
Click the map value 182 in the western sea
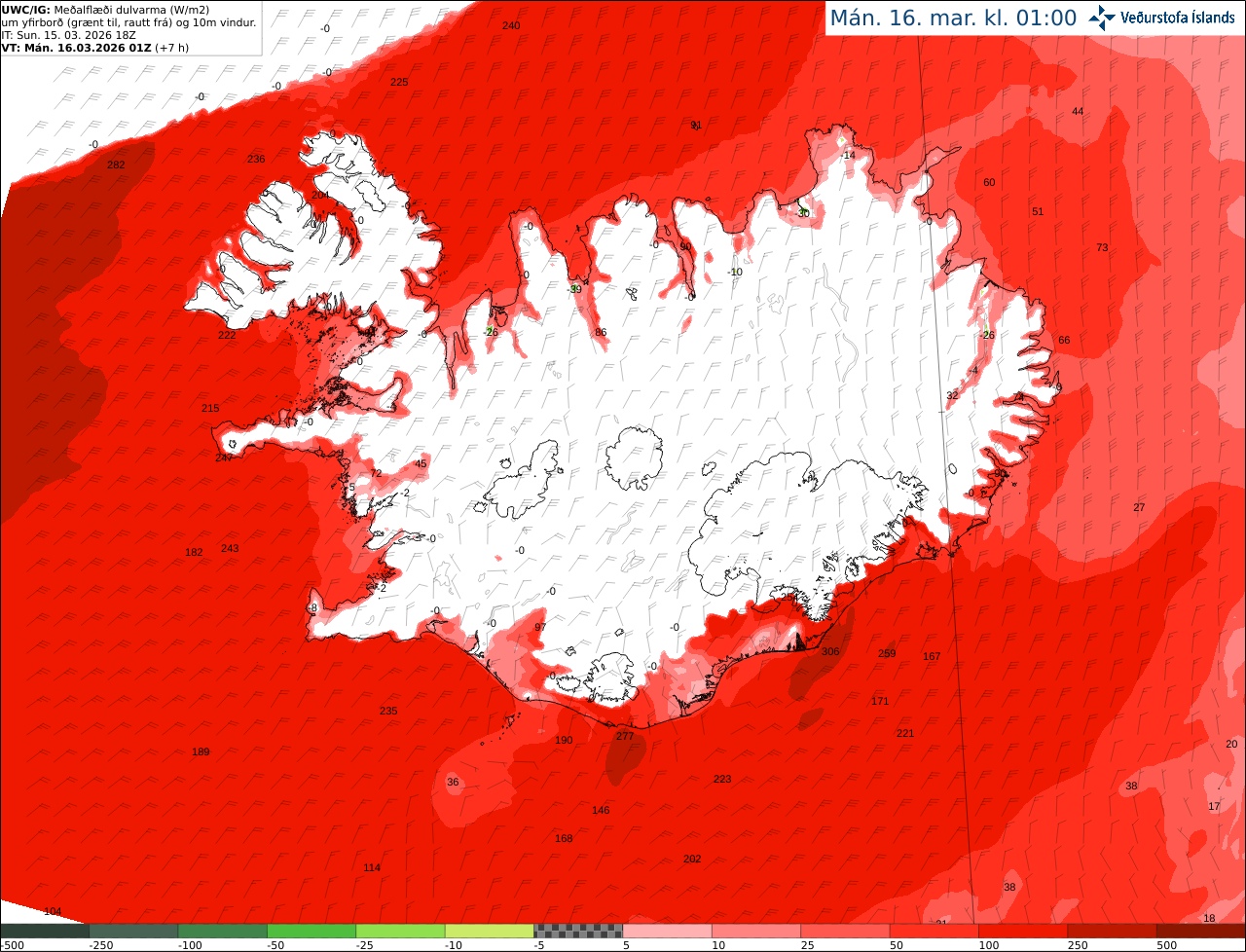click(x=194, y=552)
